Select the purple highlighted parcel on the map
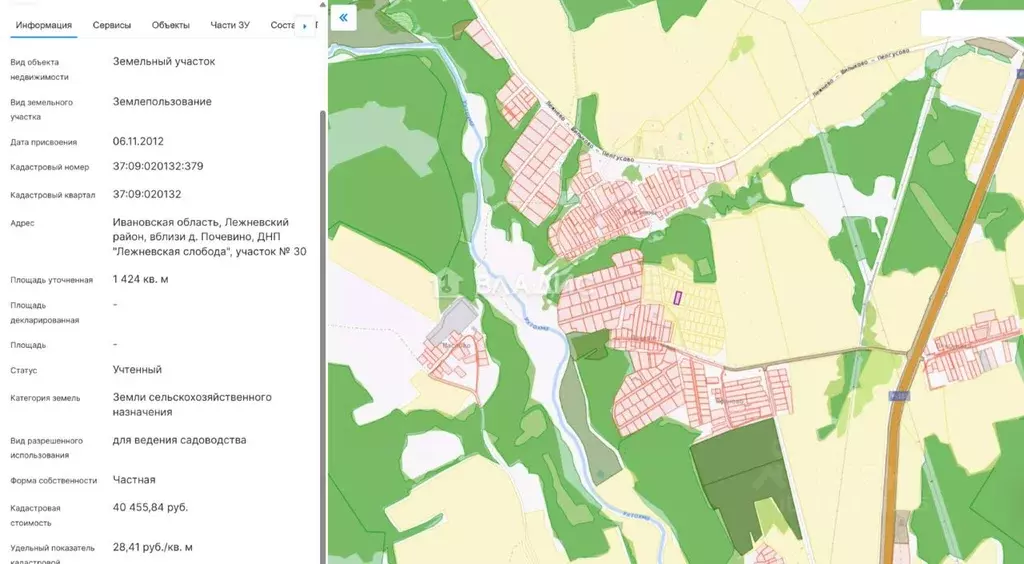This screenshot has width=1024, height=564. pyautogui.click(x=679, y=297)
